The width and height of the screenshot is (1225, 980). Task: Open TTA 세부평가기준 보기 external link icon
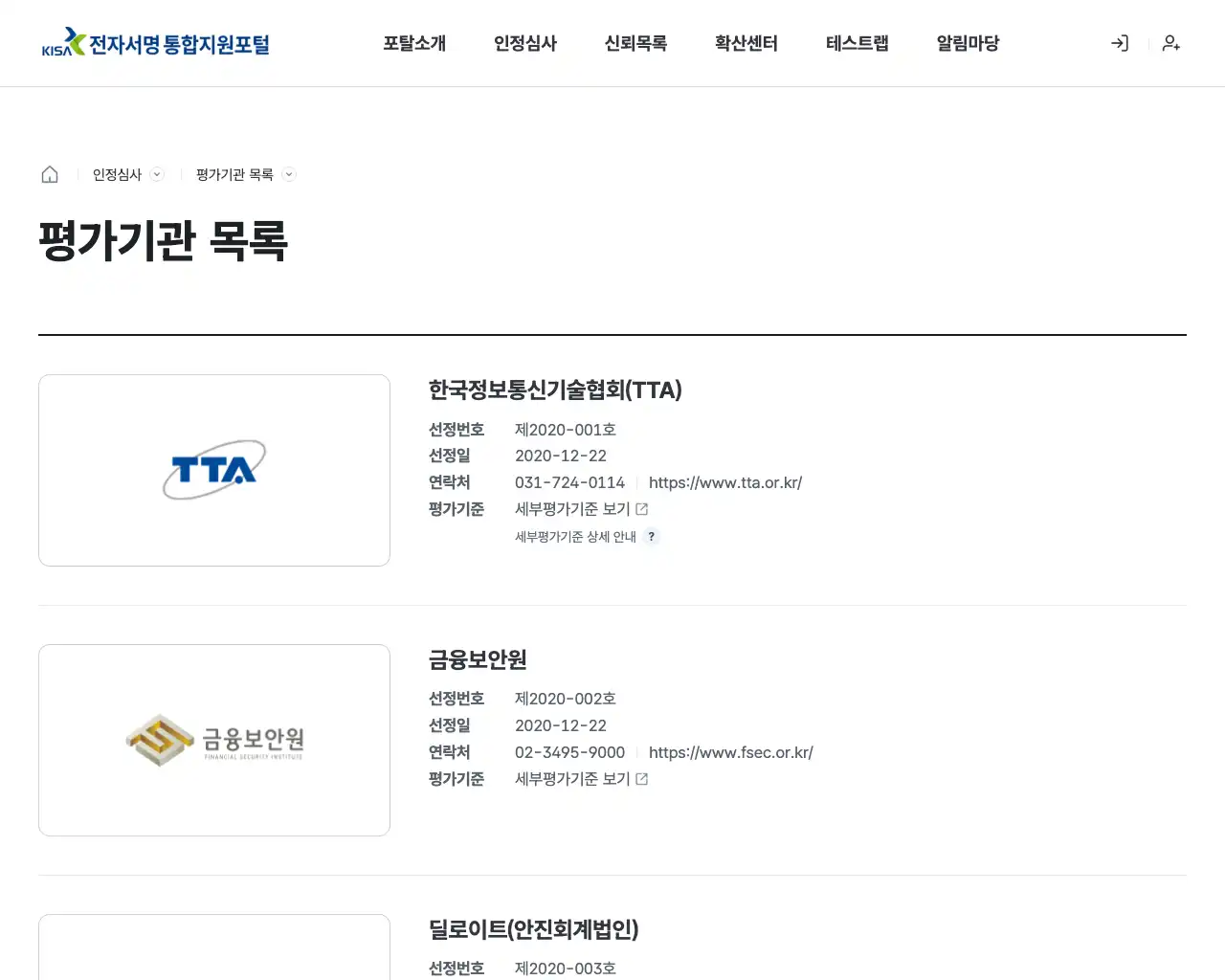642,509
